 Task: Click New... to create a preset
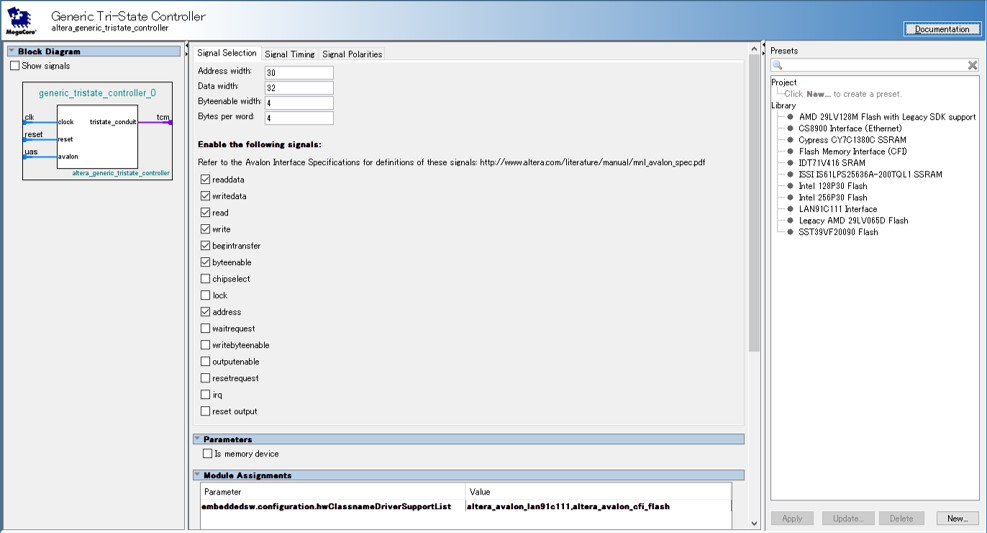[x=957, y=518]
